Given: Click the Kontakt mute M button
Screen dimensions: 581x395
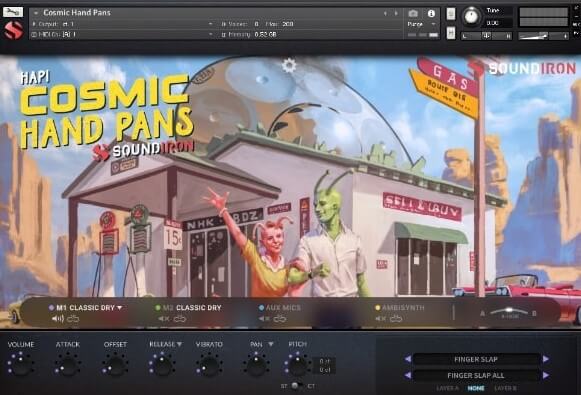Looking at the screenshot, I should pos(451,33).
